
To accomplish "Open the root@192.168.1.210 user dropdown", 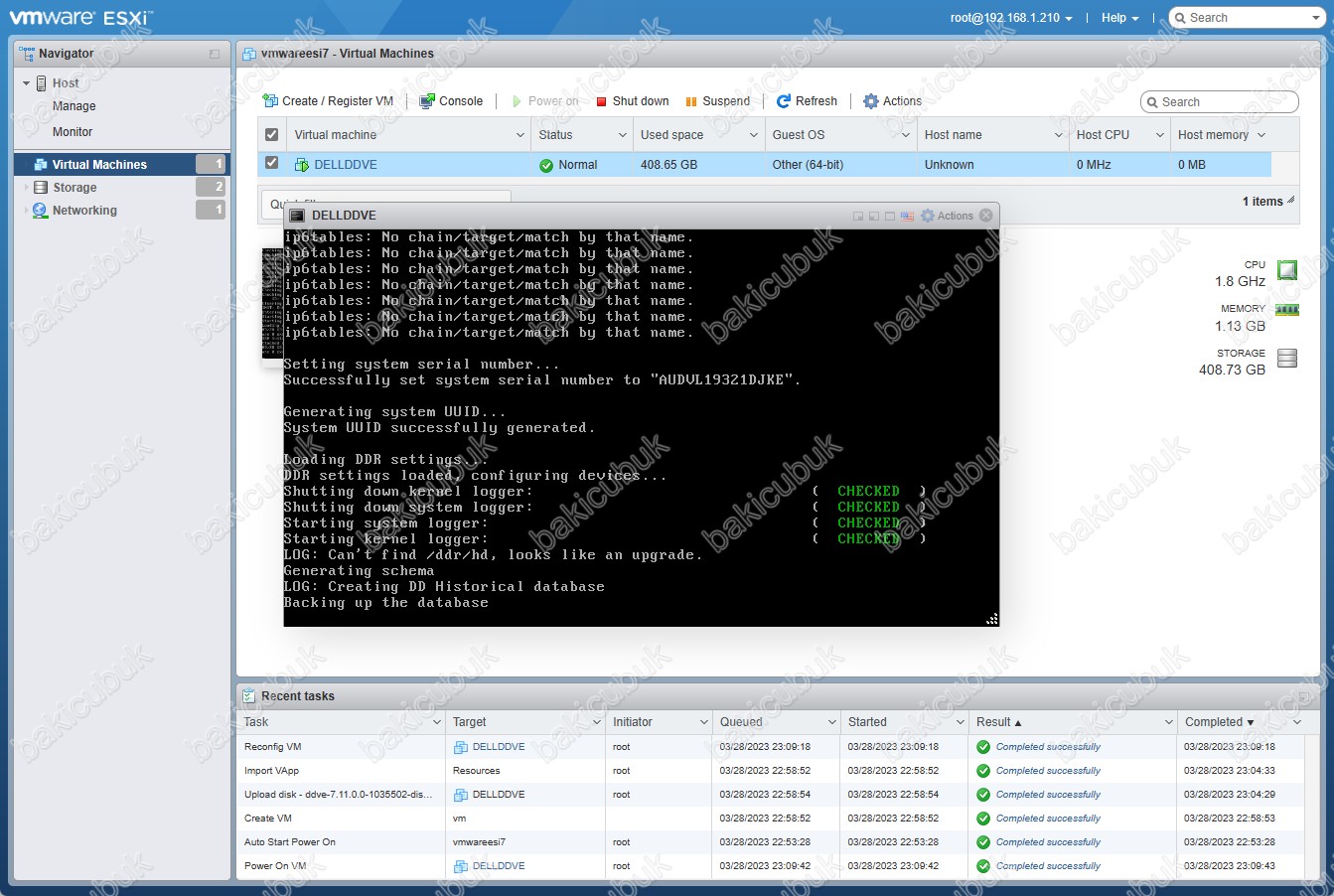I will pos(1011,18).
